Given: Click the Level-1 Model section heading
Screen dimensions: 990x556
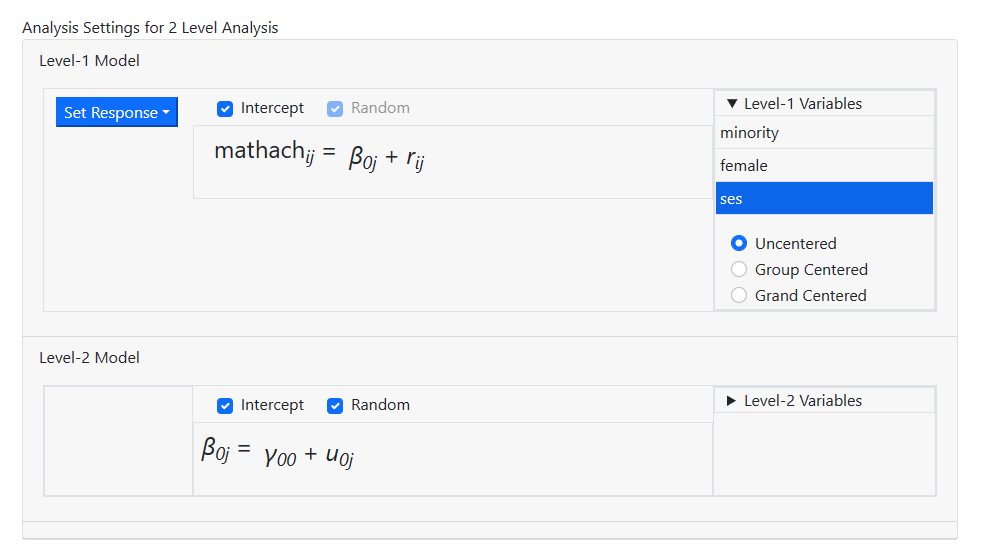Looking at the screenshot, I should (89, 61).
